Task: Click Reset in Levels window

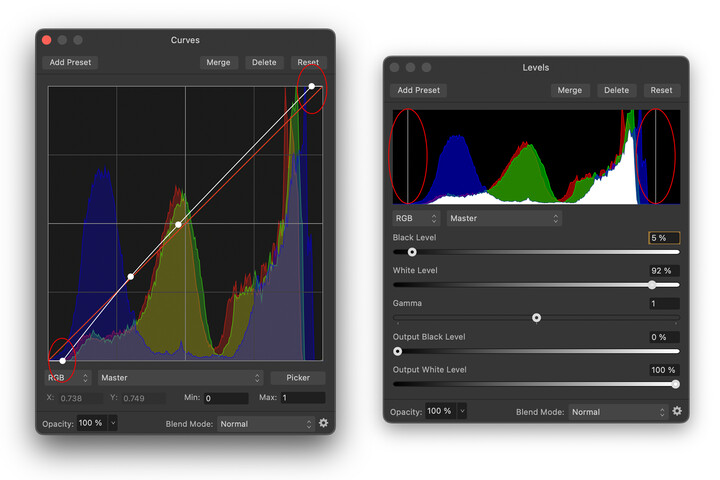Action: click(661, 90)
